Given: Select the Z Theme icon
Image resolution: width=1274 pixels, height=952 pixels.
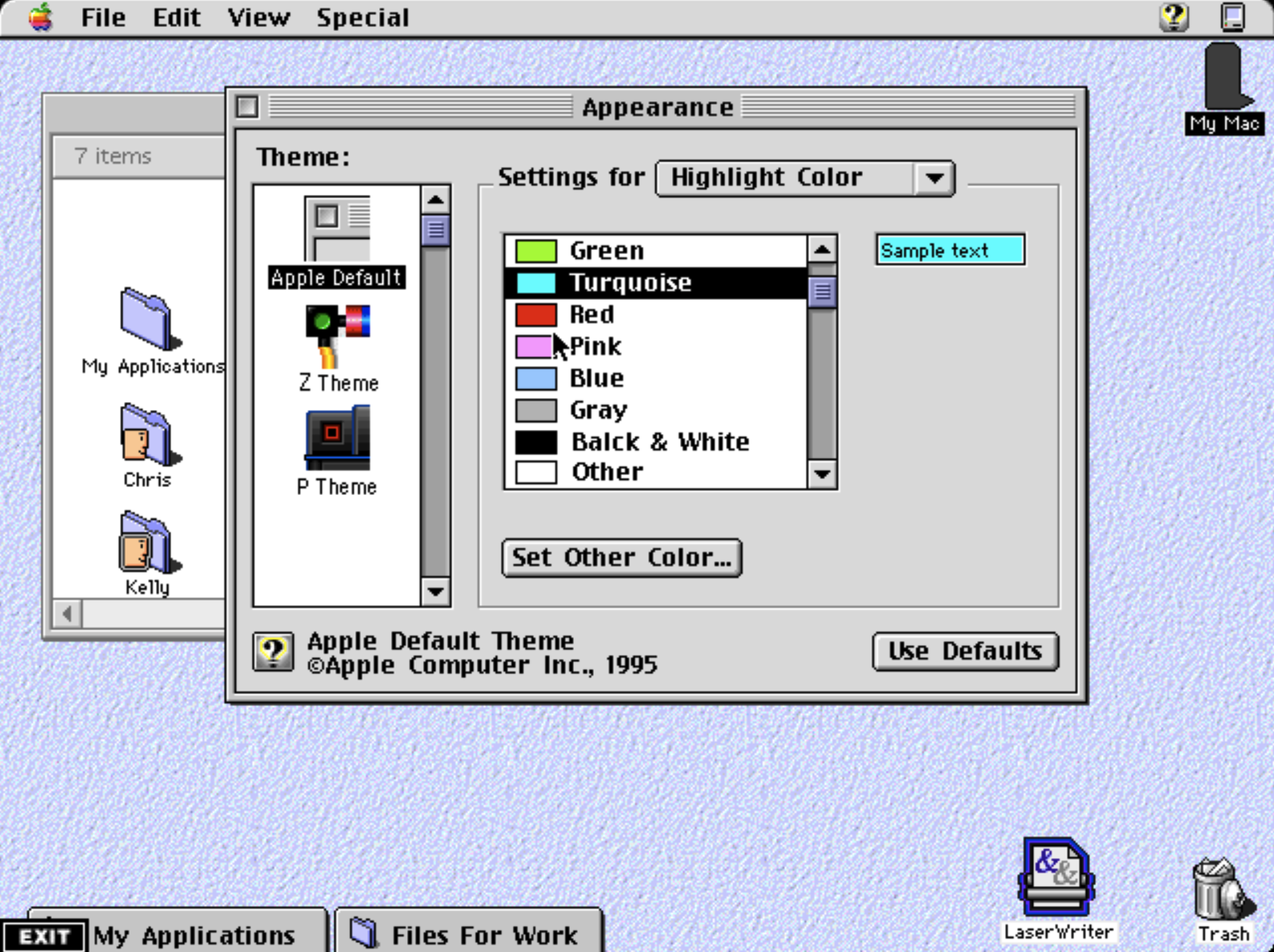Looking at the screenshot, I should (x=338, y=334).
